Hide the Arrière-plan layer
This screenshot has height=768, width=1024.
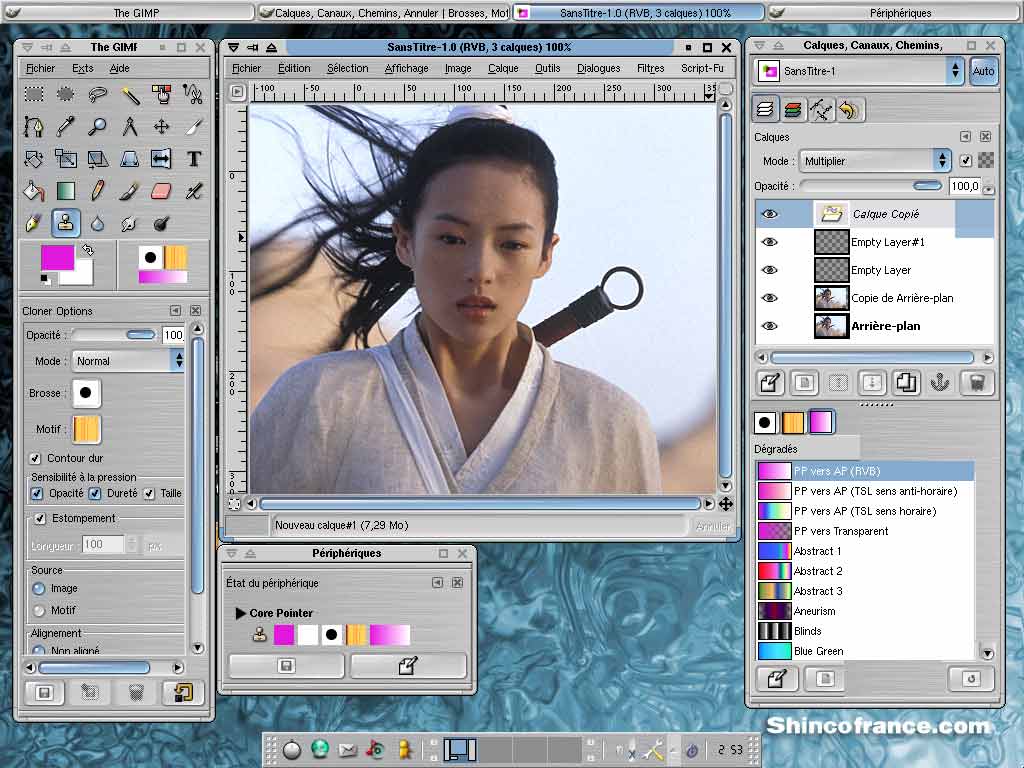pos(770,326)
